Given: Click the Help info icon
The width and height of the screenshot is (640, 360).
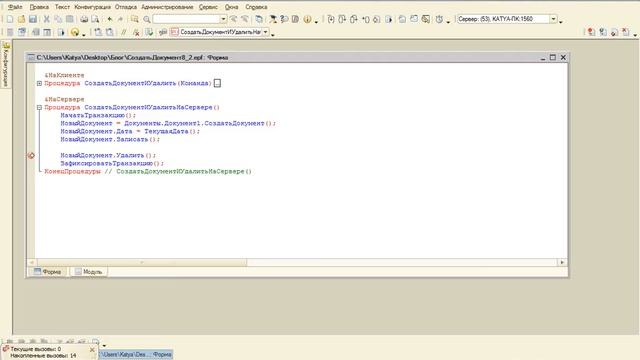Looking at the screenshot, I should pos(307,19).
